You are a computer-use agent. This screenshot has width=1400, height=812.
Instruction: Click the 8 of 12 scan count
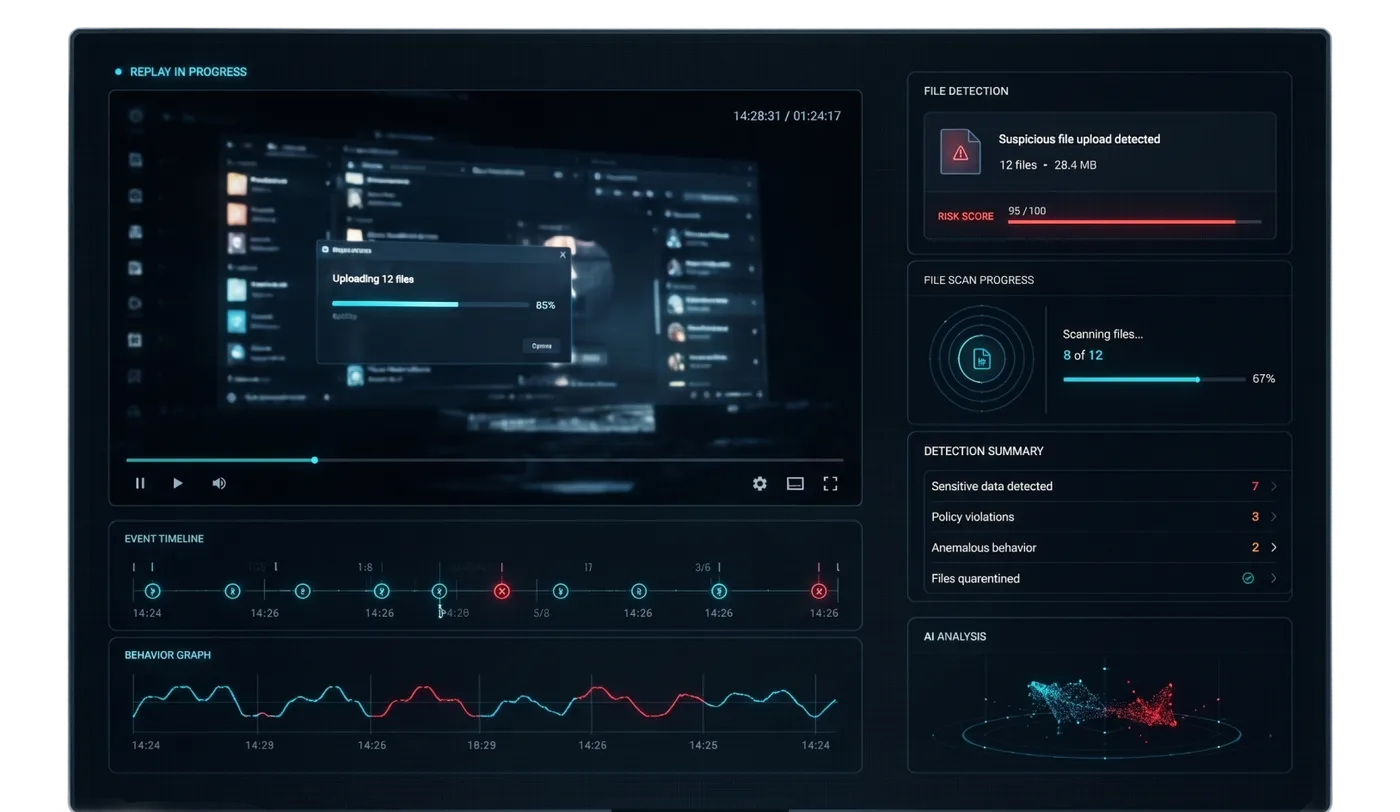(1083, 355)
